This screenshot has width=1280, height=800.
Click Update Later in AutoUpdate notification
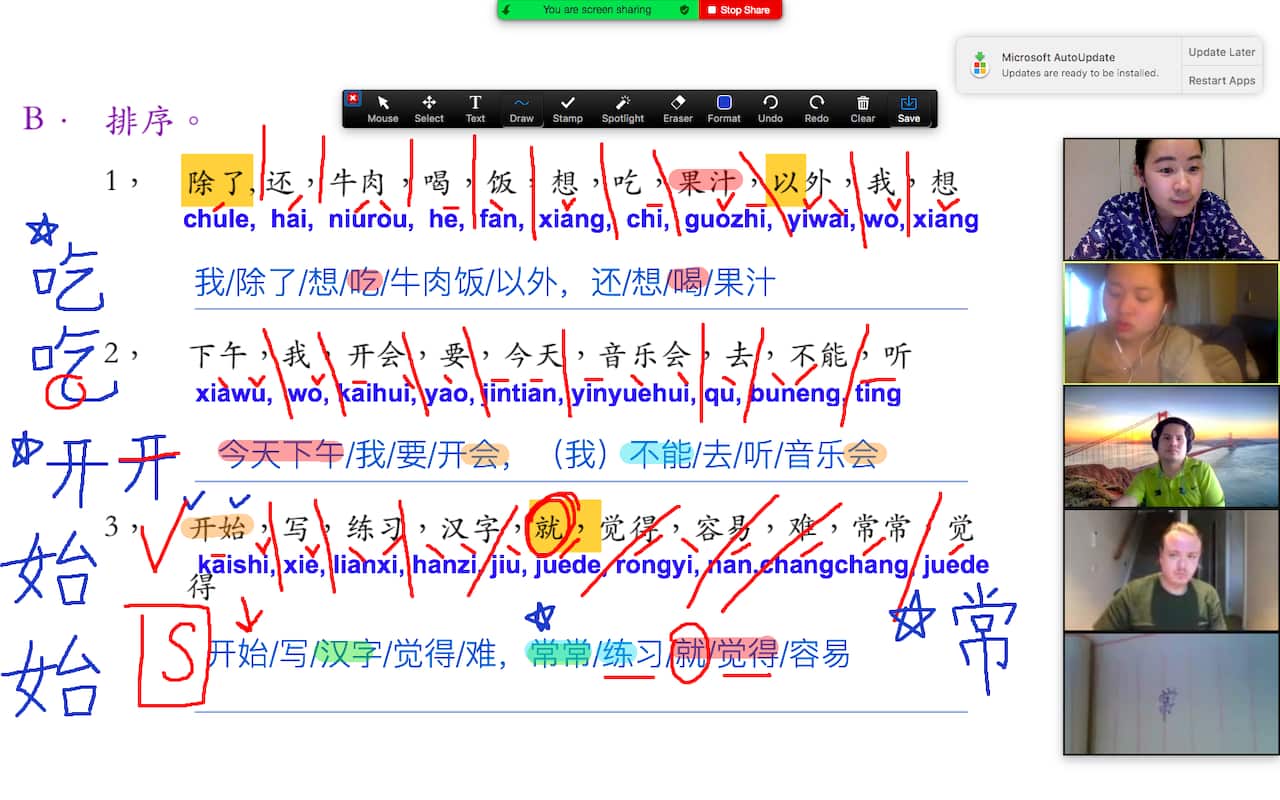[1221, 52]
